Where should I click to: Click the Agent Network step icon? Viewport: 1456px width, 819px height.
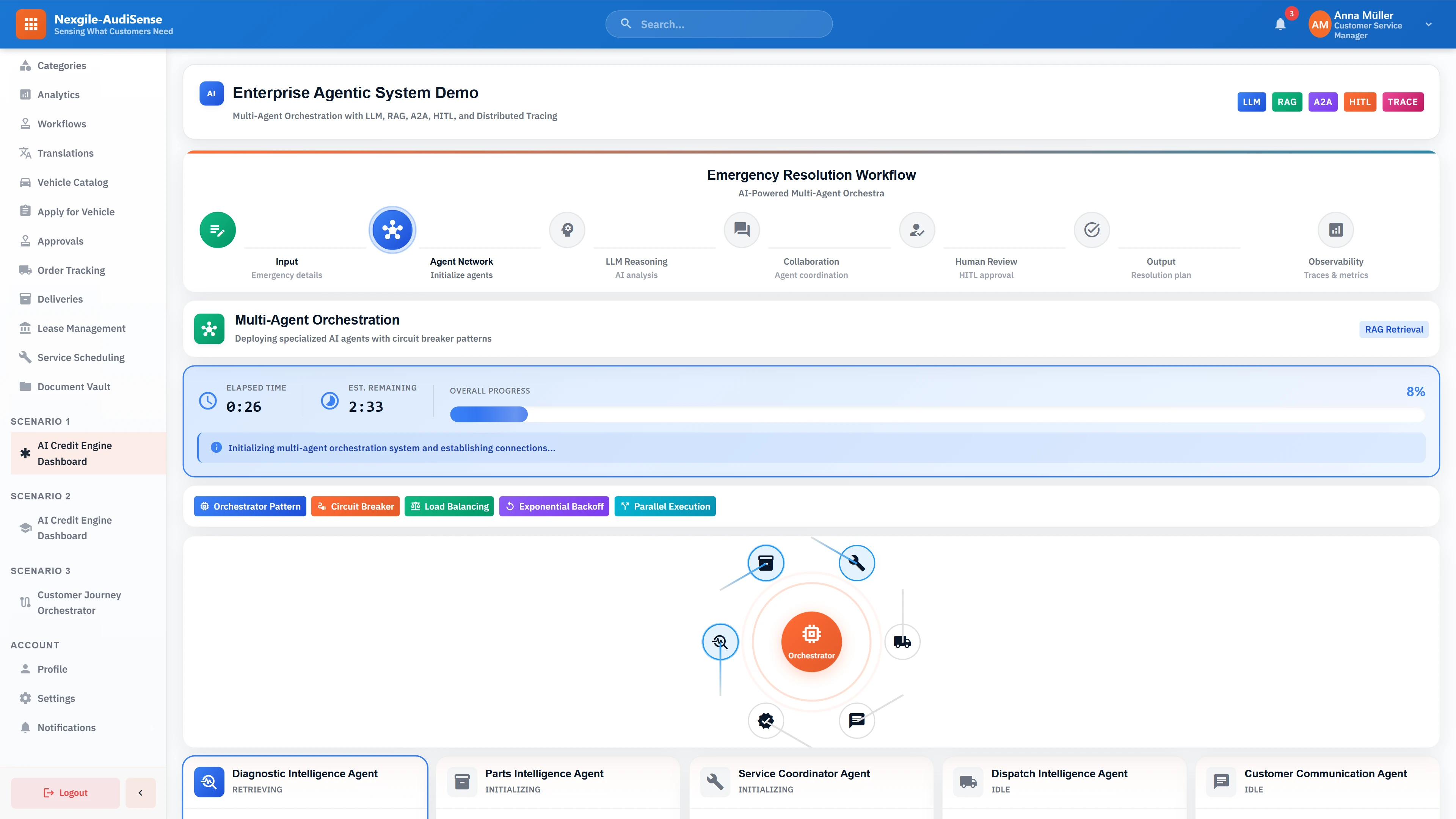pyautogui.click(x=392, y=229)
